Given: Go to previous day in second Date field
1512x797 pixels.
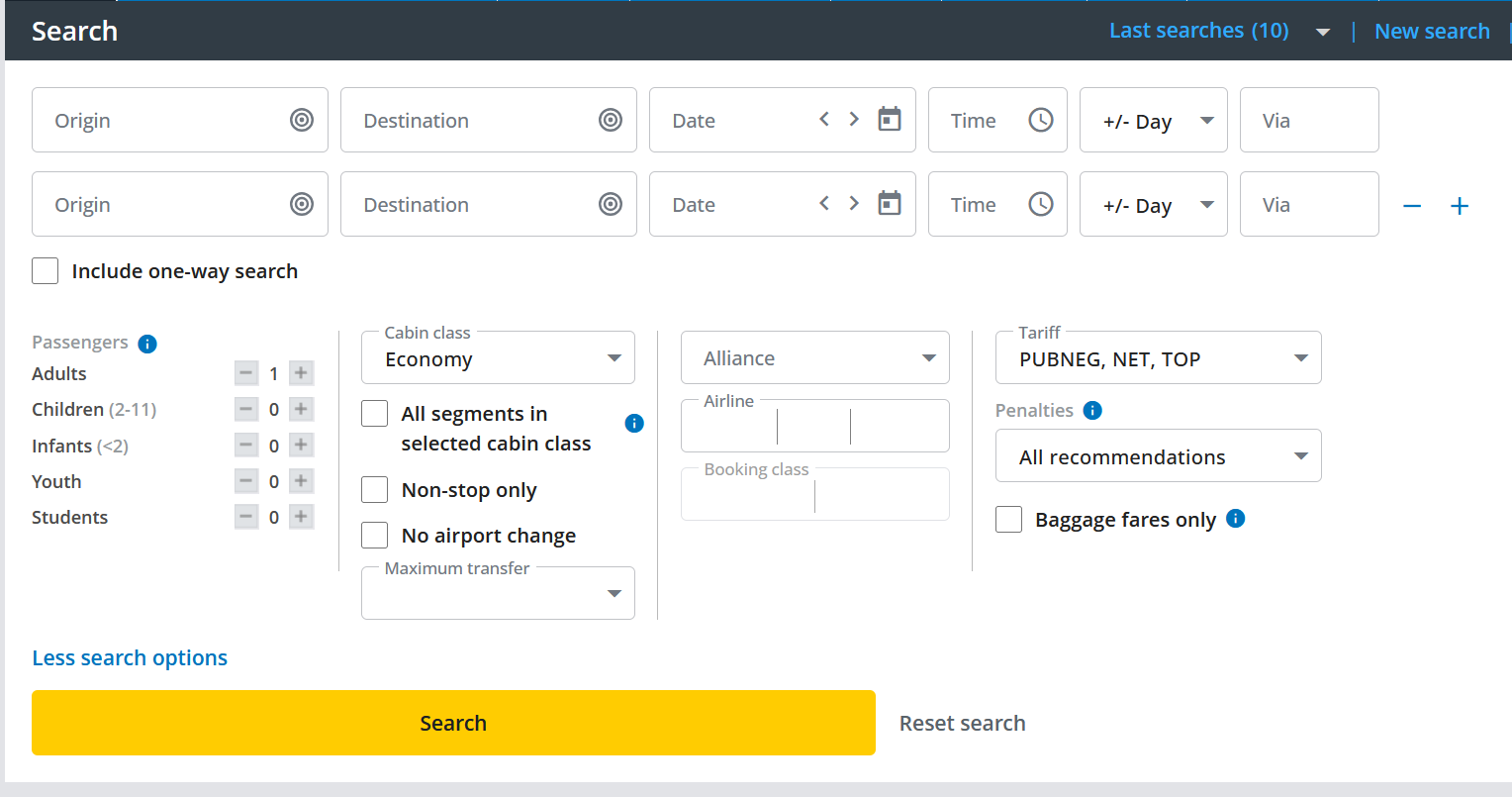Looking at the screenshot, I should tap(823, 203).
